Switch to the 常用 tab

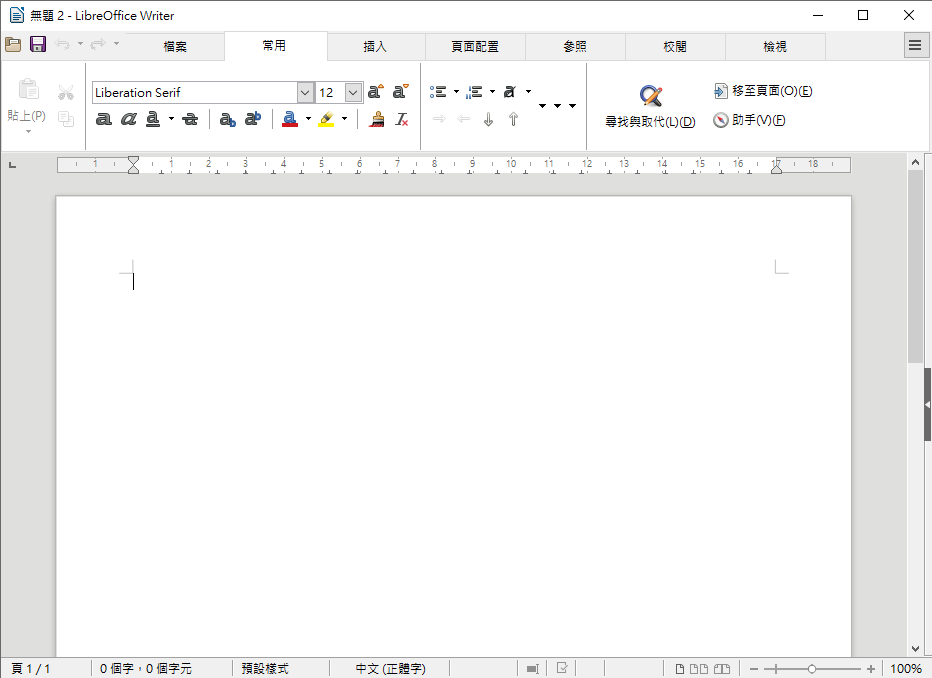[x=274, y=46]
